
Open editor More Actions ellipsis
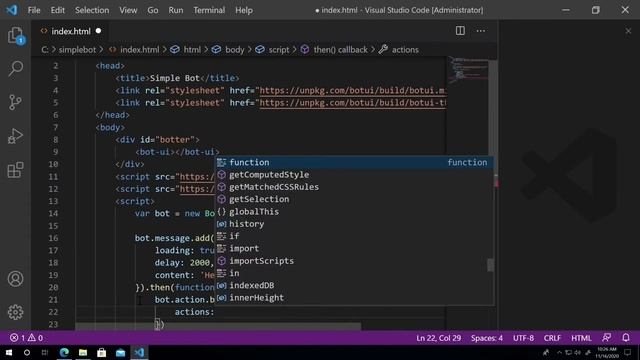[481, 31]
